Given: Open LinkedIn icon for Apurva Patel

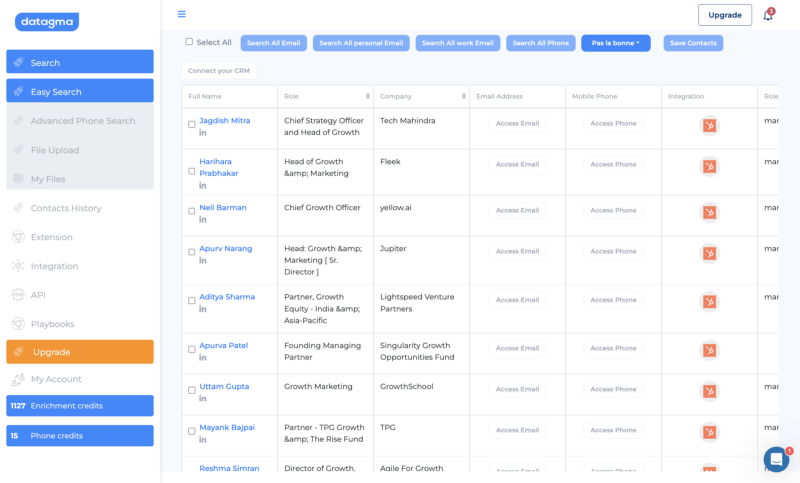Looking at the screenshot, I should [203, 358].
